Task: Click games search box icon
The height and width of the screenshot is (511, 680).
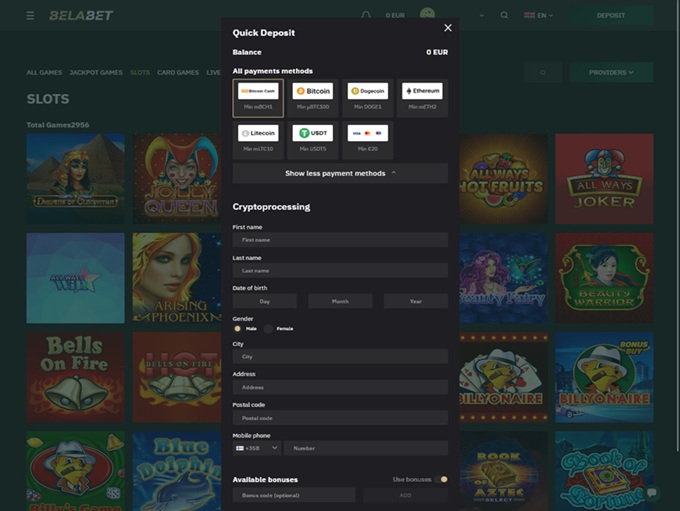Action: pyautogui.click(x=543, y=72)
